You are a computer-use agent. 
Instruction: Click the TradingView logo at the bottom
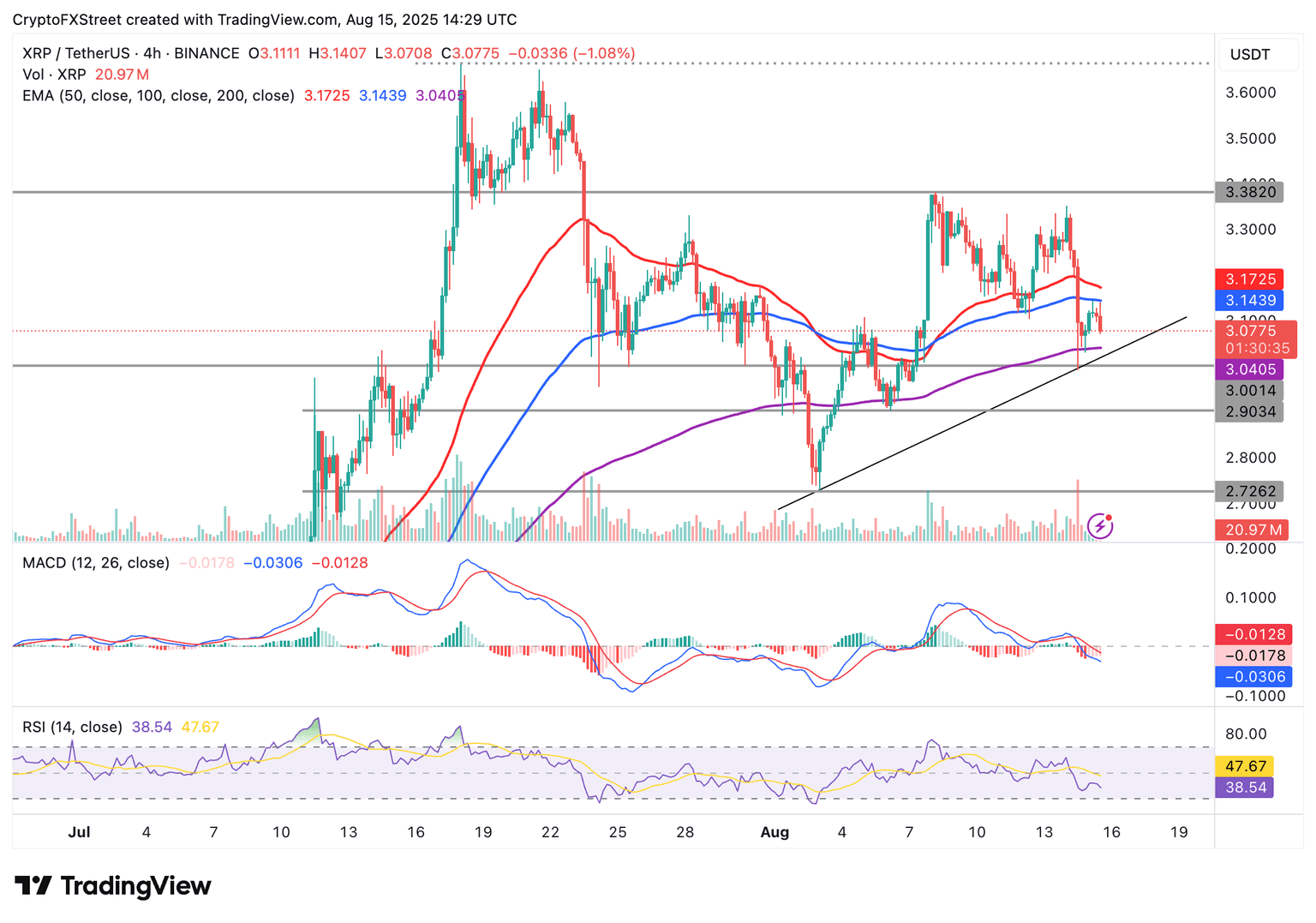click(112, 885)
